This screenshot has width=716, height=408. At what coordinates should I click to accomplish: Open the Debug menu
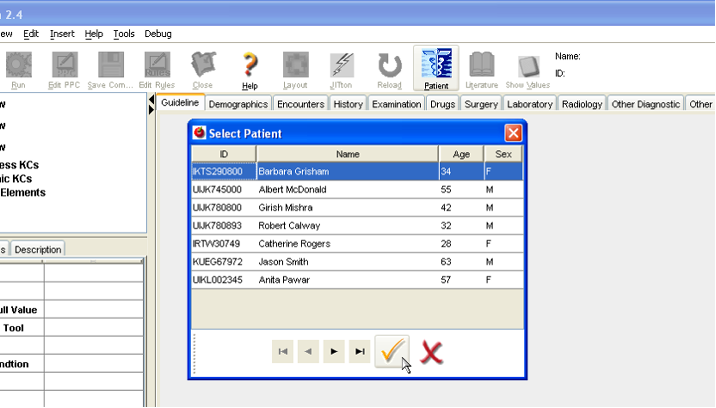pos(158,34)
